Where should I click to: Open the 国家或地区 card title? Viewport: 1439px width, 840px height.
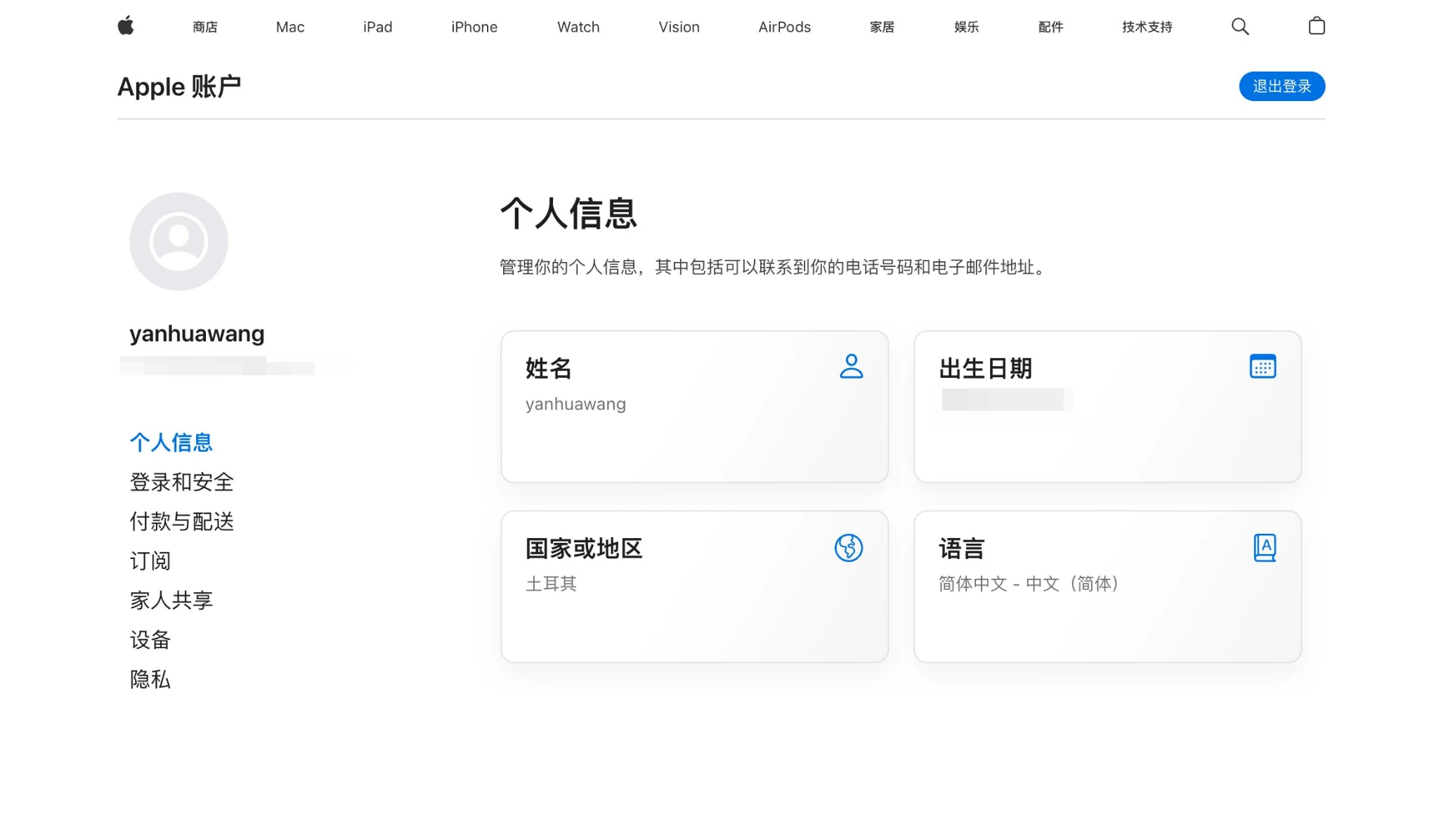(584, 549)
